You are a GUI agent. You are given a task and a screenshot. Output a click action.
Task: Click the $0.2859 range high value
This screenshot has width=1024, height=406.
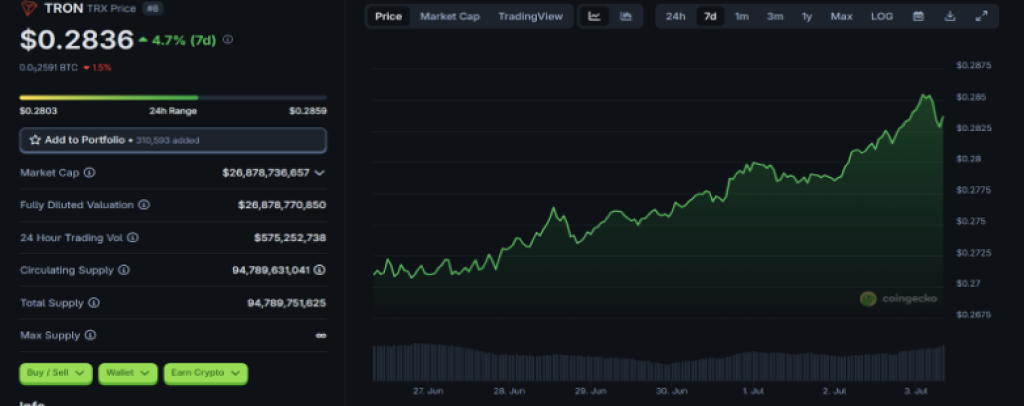(308, 111)
